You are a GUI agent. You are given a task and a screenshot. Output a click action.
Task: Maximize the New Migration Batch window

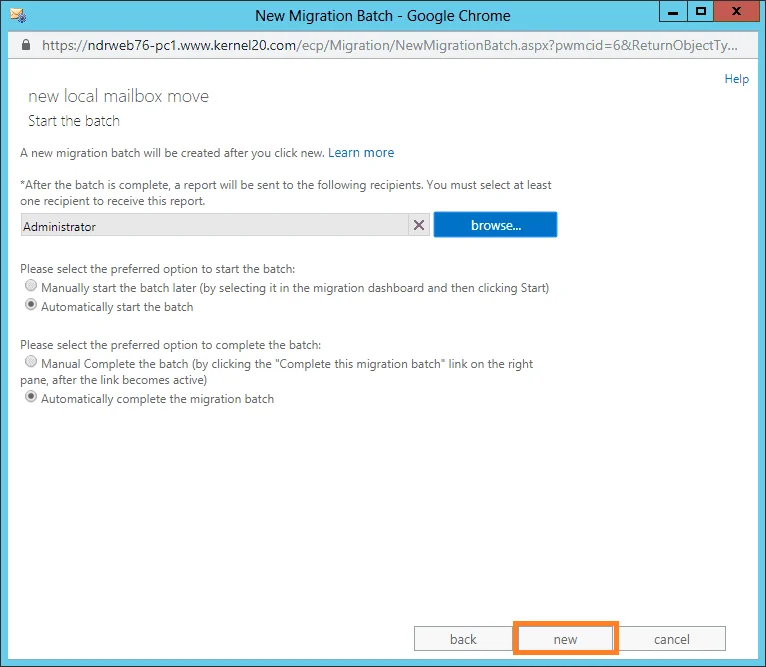click(x=700, y=12)
